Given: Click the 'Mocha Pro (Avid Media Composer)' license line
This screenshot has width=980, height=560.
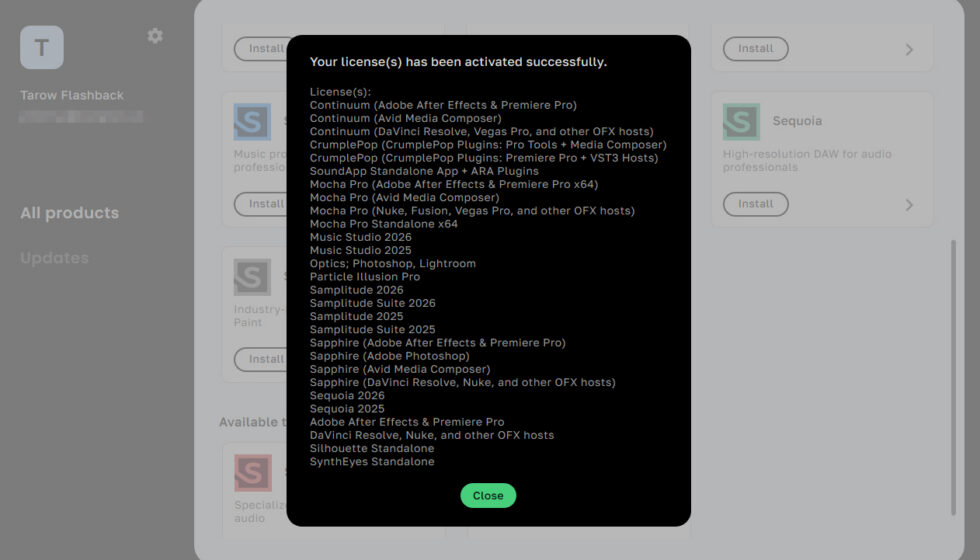Looking at the screenshot, I should [x=404, y=198].
